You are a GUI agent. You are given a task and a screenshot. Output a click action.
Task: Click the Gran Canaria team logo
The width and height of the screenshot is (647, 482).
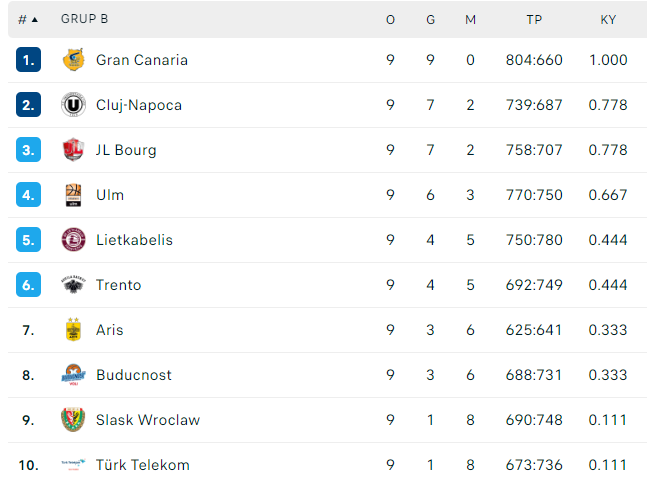coord(73,60)
